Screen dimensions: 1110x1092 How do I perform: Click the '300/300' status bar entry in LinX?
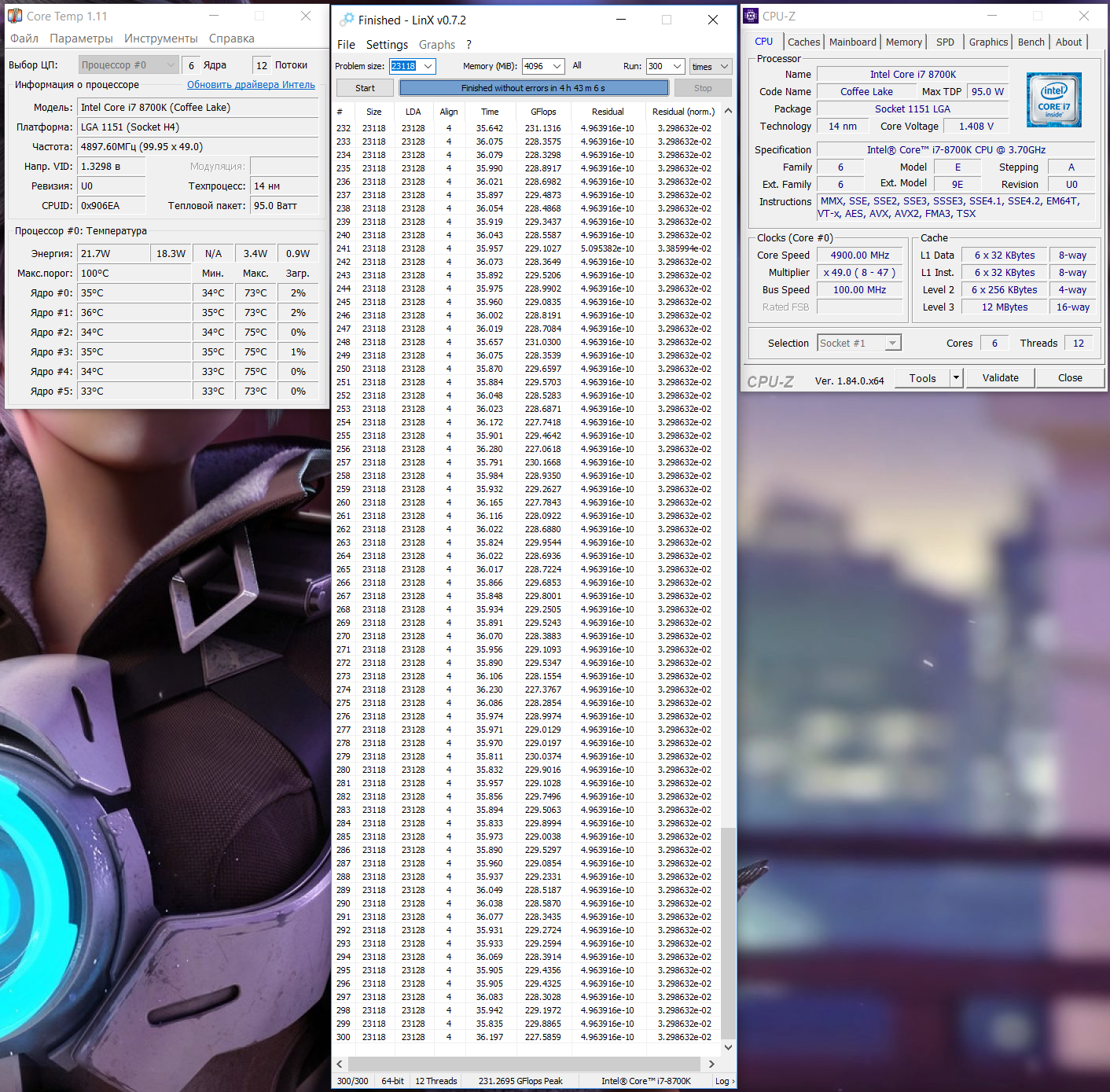(353, 1081)
